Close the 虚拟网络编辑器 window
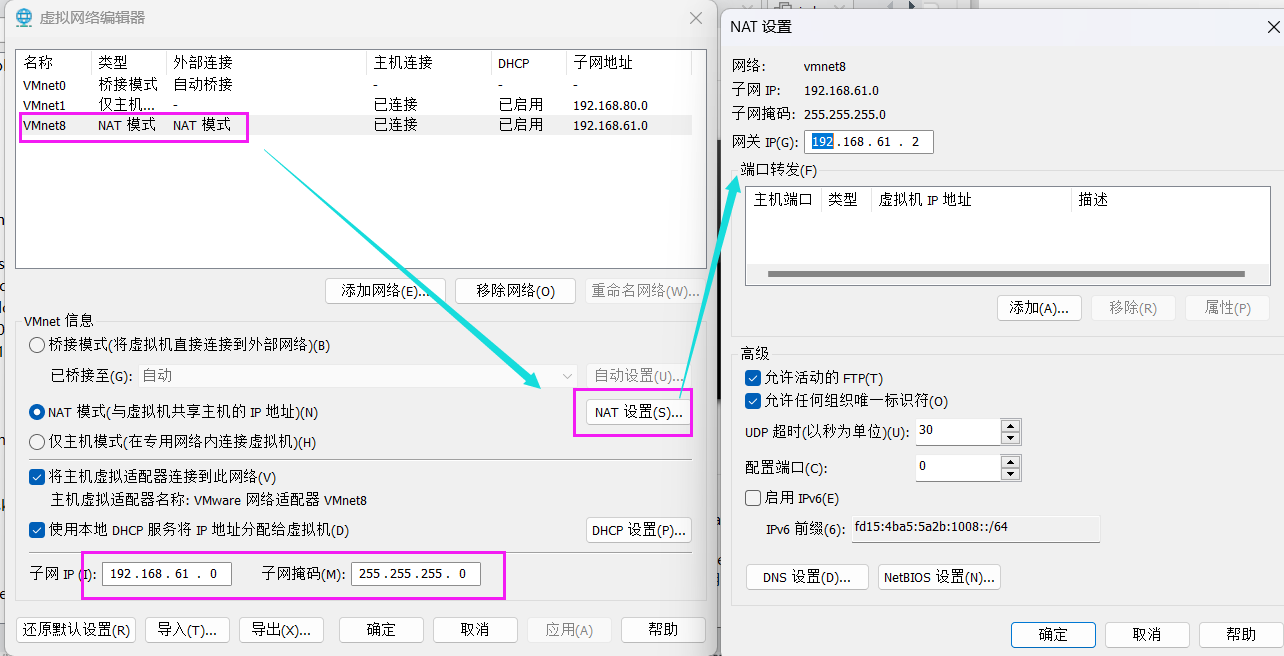Image resolution: width=1284 pixels, height=656 pixels. pyautogui.click(x=696, y=18)
